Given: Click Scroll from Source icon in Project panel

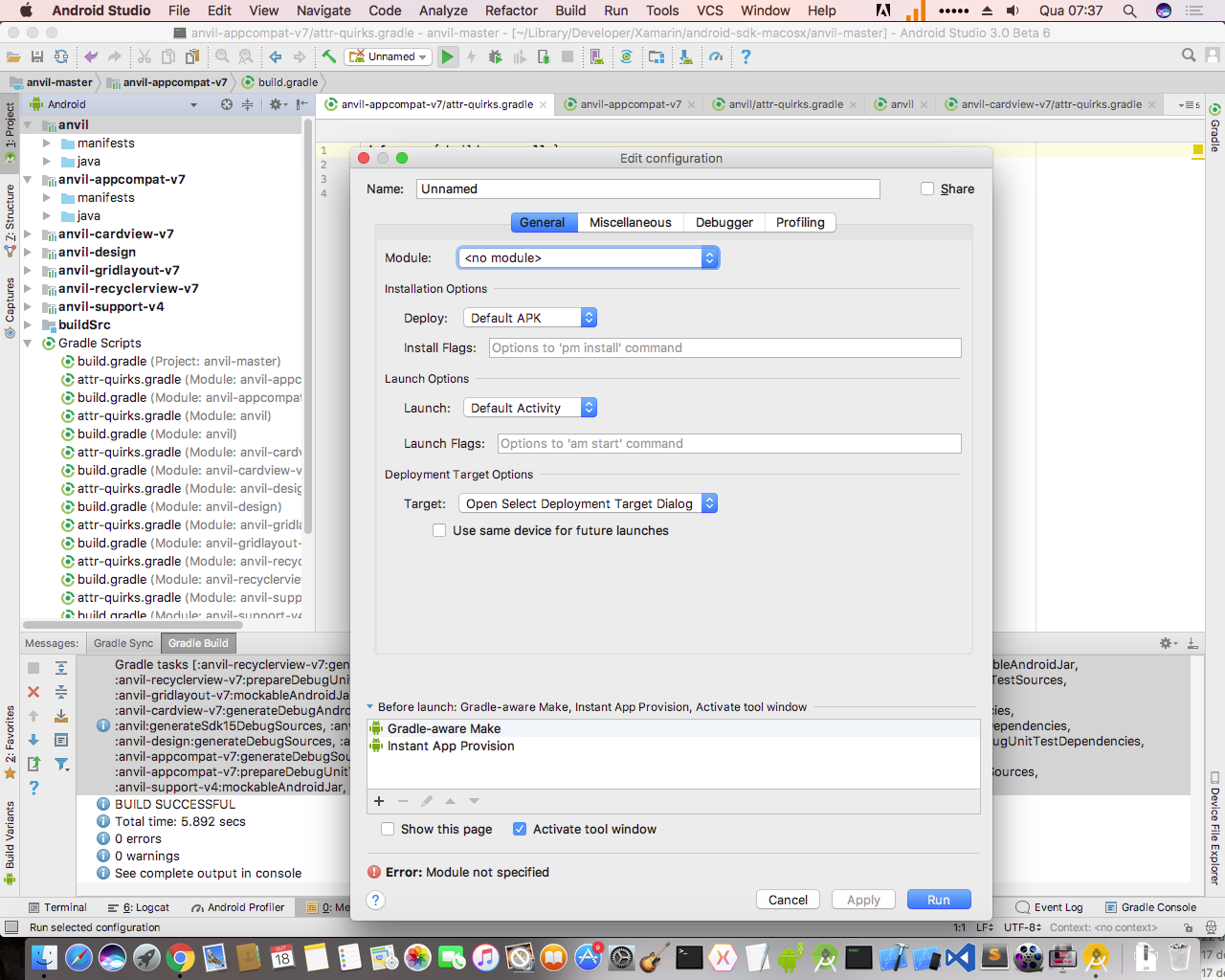Looking at the screenshot, I should 227,104.
